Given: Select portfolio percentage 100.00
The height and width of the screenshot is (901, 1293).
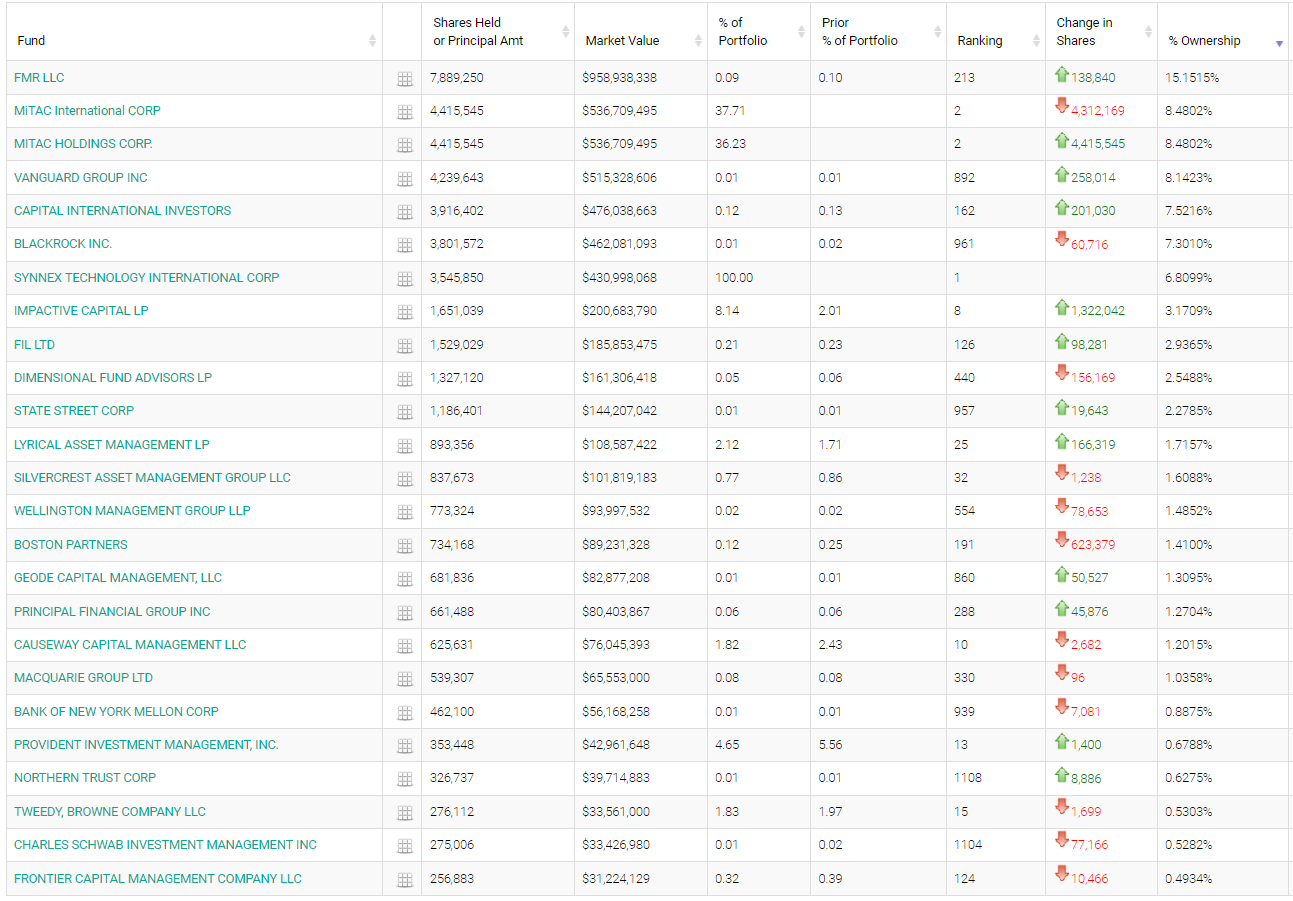Looking at the screenshot, I should tap(735, 278).
